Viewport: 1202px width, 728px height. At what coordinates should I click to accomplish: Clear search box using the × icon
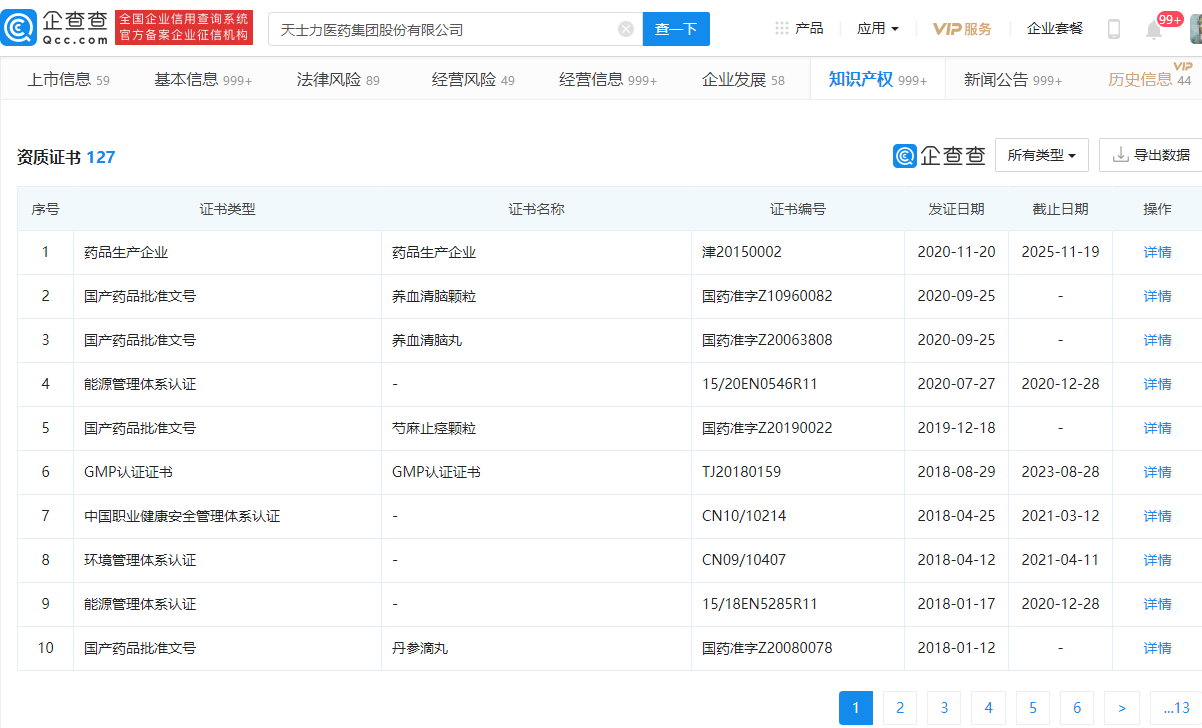(x=626, y=28)
